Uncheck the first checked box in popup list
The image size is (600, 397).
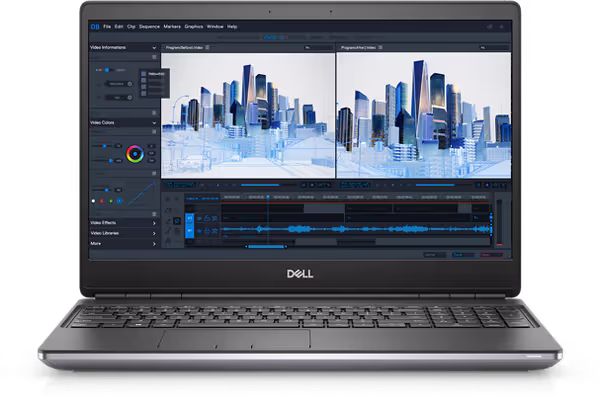144,74
